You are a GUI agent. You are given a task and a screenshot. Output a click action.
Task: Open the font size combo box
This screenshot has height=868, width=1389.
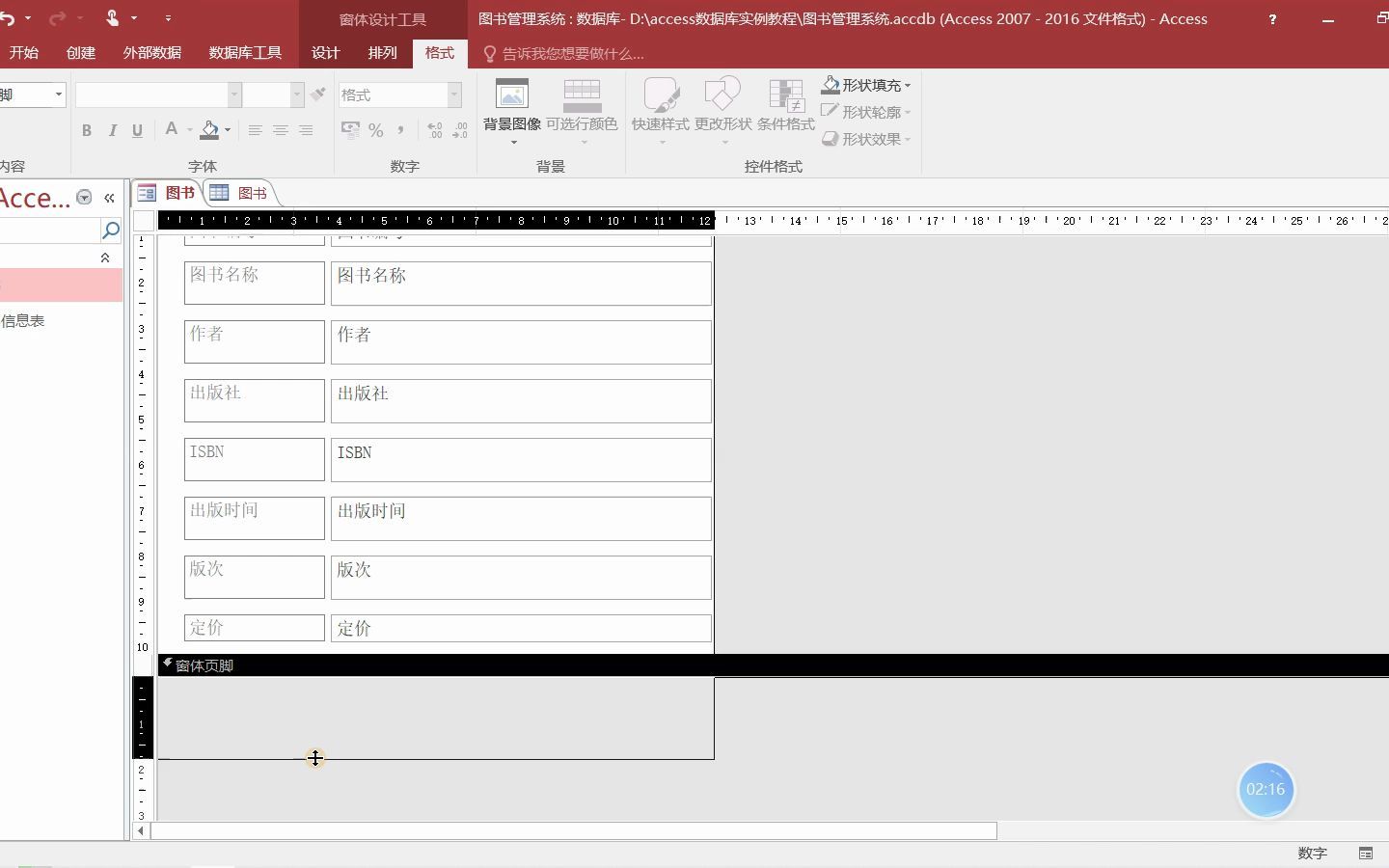coord(273,95)
